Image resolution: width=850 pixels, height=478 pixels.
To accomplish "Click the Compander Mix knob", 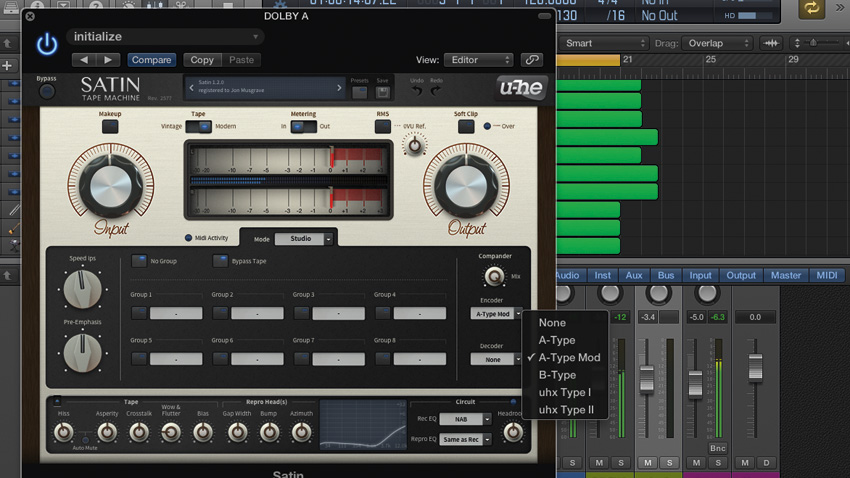I will coord(494,276).
